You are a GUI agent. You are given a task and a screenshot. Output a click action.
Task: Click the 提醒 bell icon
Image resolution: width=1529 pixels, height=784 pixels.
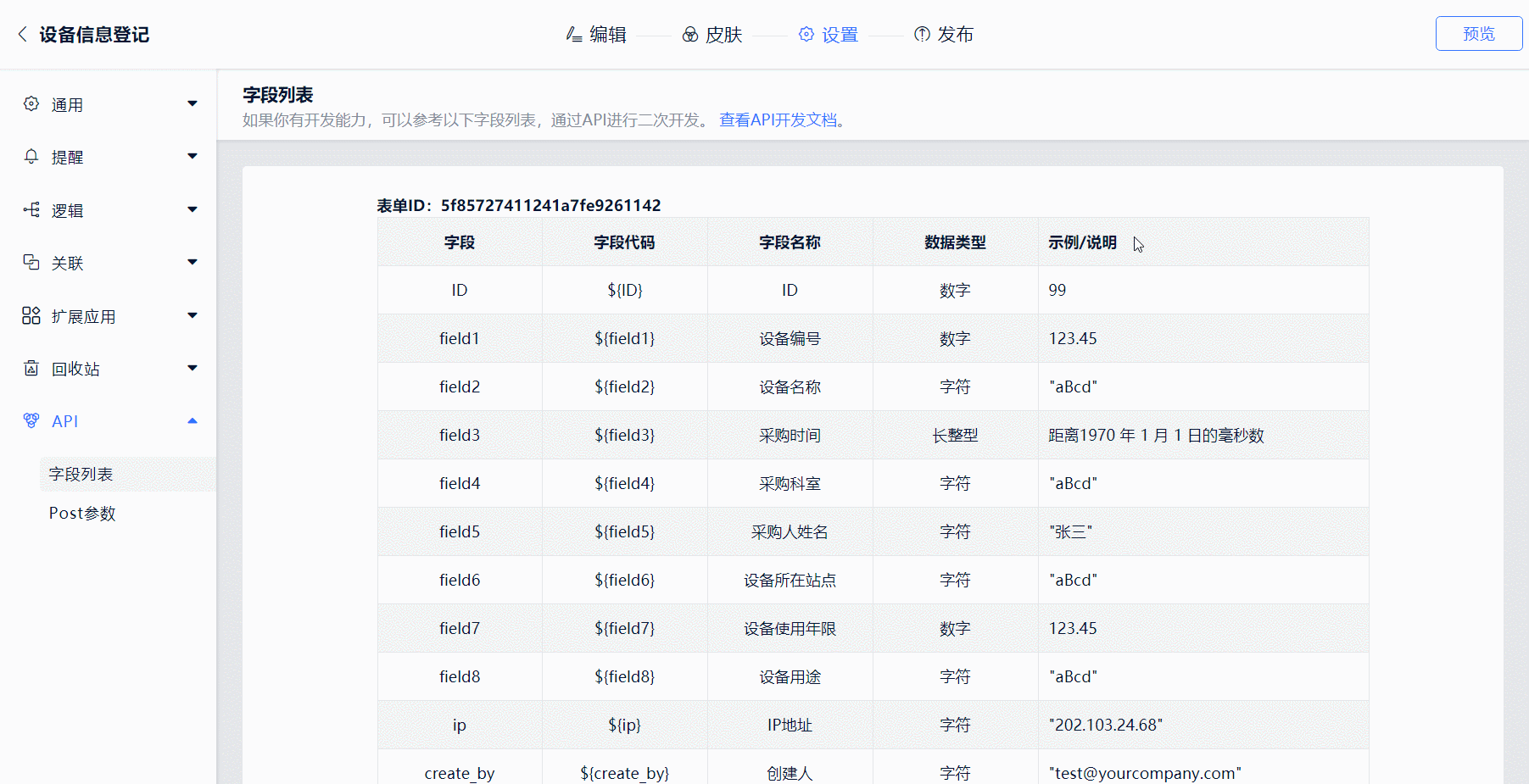(31, 157)
